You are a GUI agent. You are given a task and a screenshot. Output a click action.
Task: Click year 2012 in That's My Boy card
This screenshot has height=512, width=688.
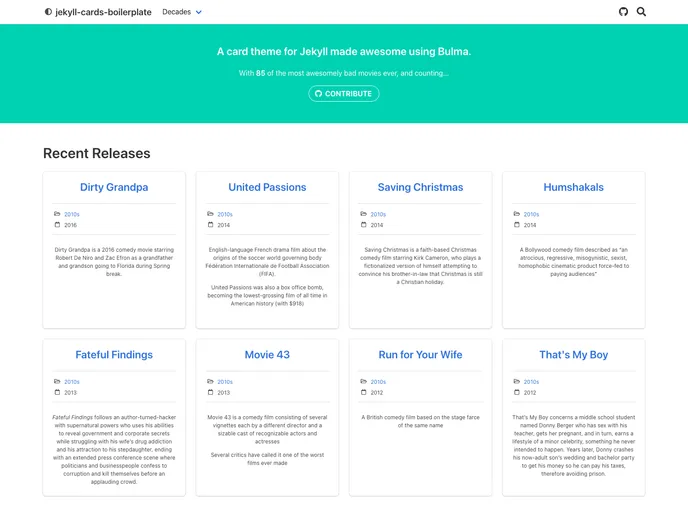point(530,393)
